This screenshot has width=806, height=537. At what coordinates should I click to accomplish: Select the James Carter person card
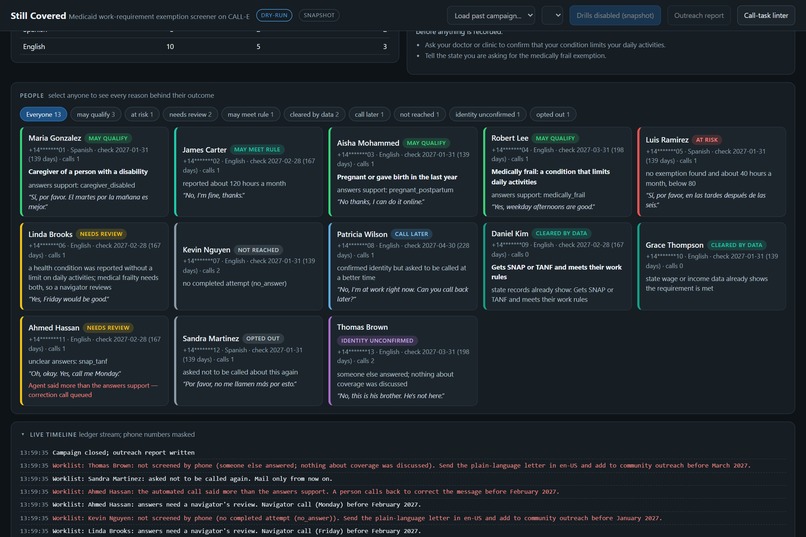[x=248, y=172]
